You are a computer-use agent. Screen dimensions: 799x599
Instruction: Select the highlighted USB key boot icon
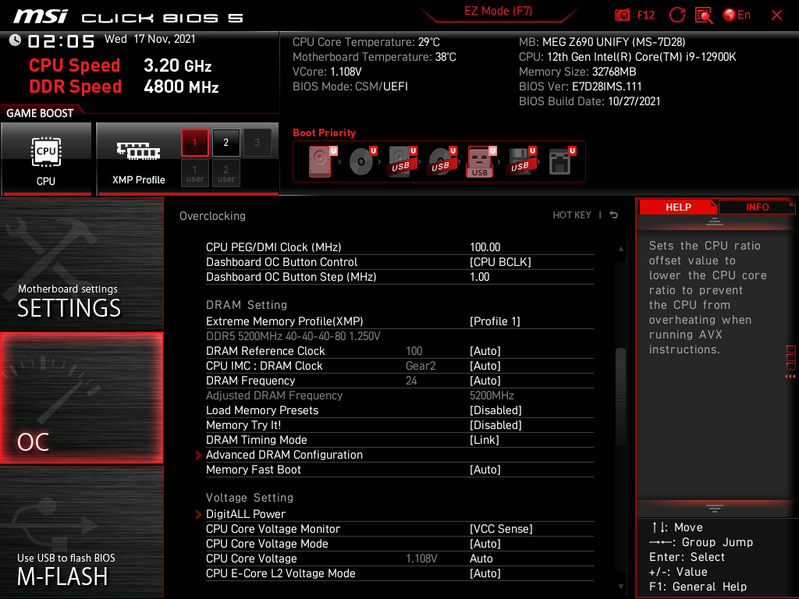click(x=481, y=161)
